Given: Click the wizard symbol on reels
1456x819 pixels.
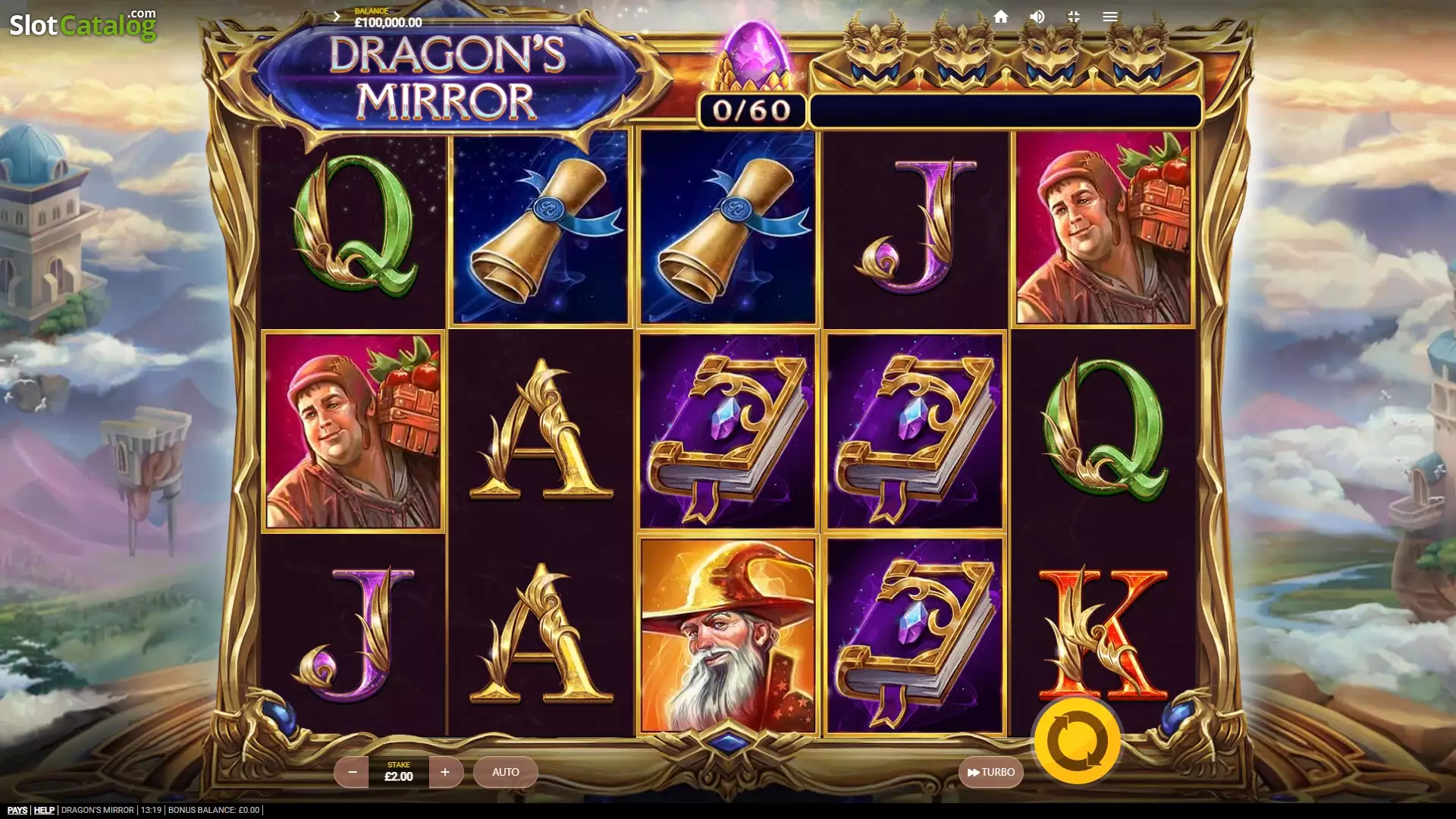Looking at the screenshot, I should [728, 635].
